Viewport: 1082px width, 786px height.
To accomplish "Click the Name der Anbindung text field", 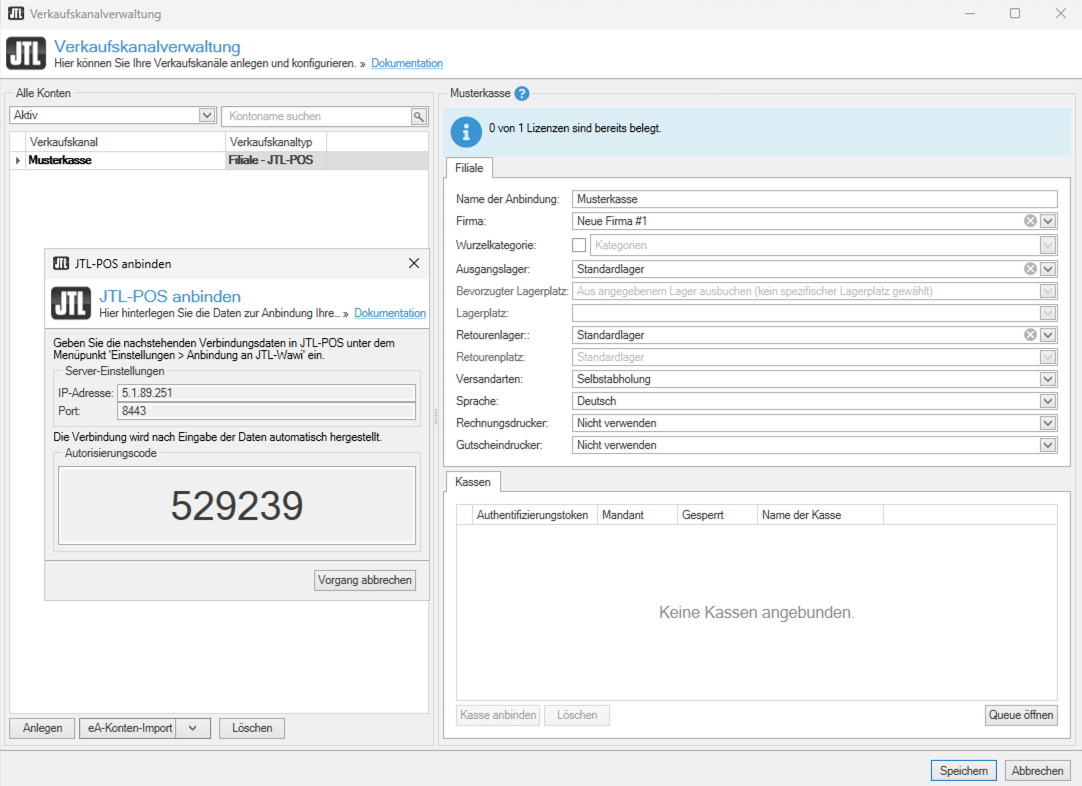I will 814,199.
